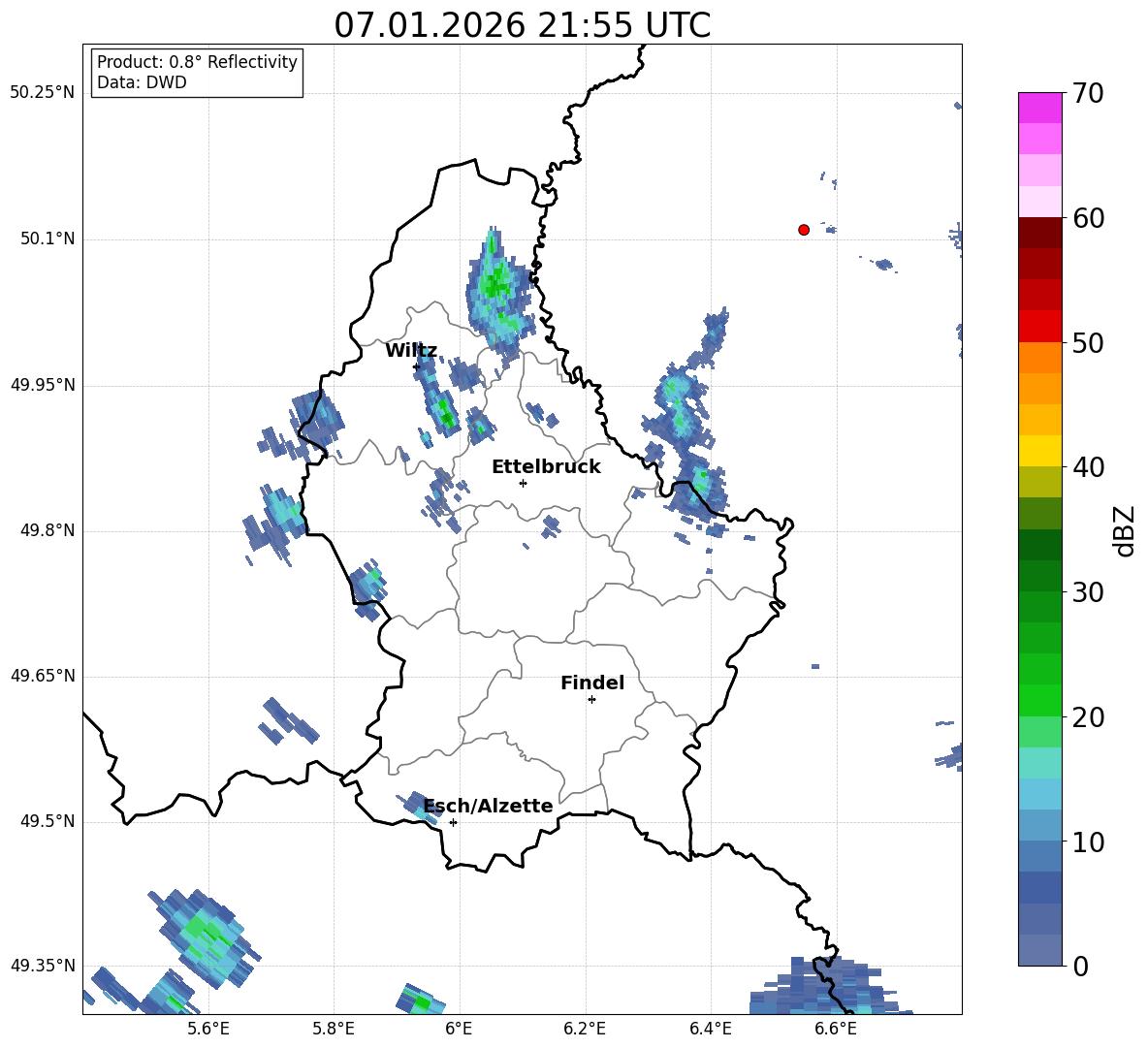Screen dimensions: 1148x1048
Task: Click the Product: 0.8° Reflectivity text
Action: click(x=197, y=62)
